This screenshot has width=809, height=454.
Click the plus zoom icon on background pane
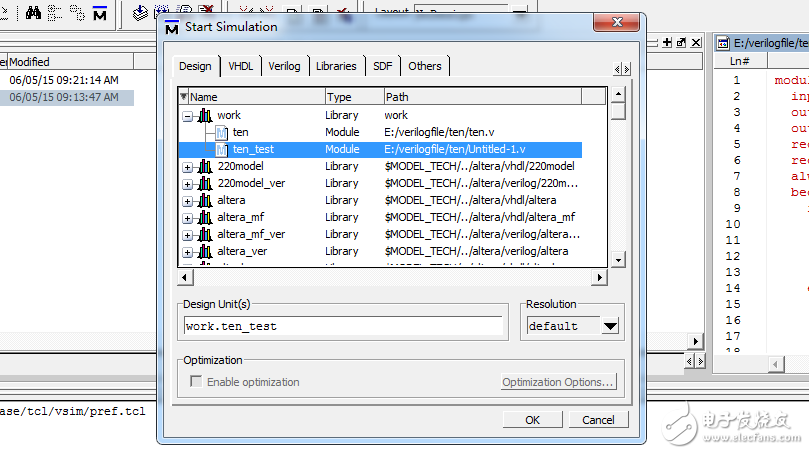coord(667,42)
